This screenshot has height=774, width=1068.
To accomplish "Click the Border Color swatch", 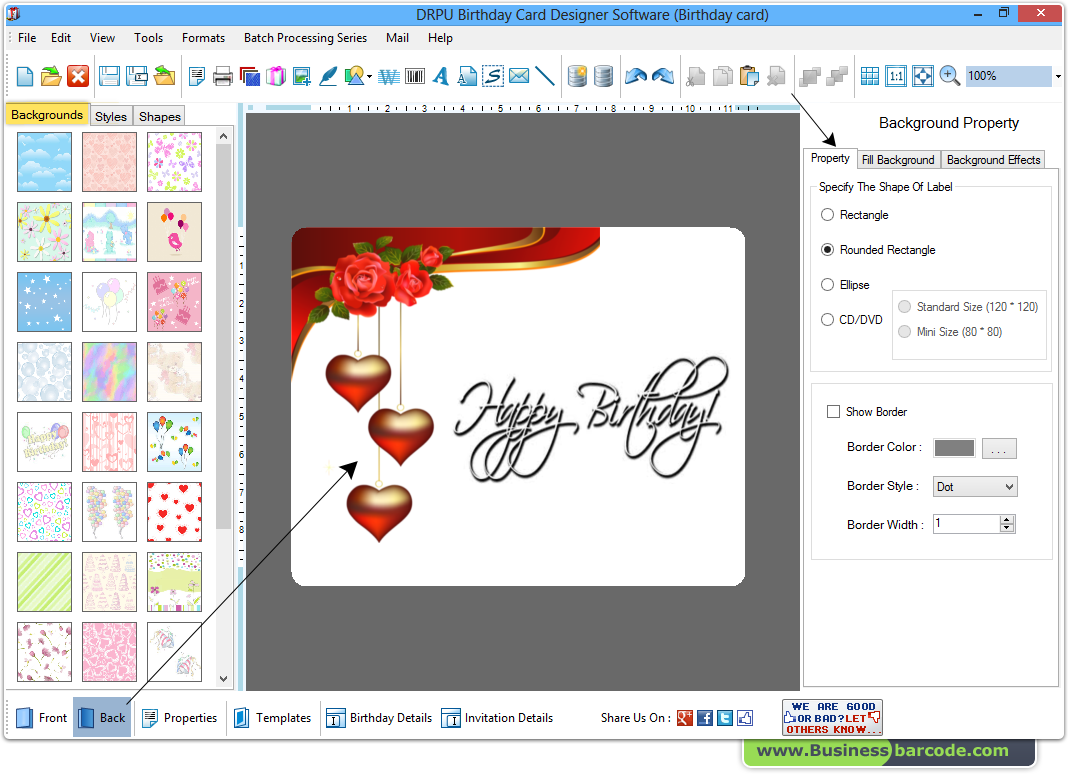I will 953,447.
